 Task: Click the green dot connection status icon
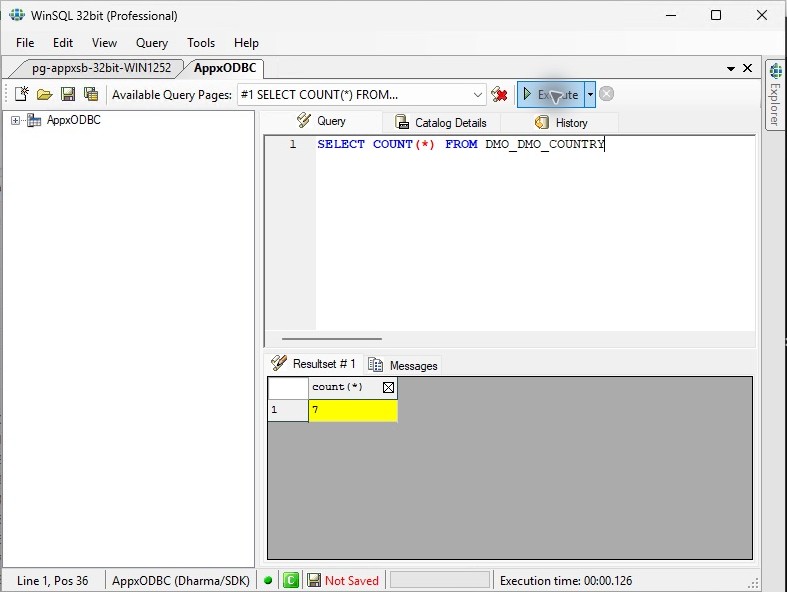268,580
